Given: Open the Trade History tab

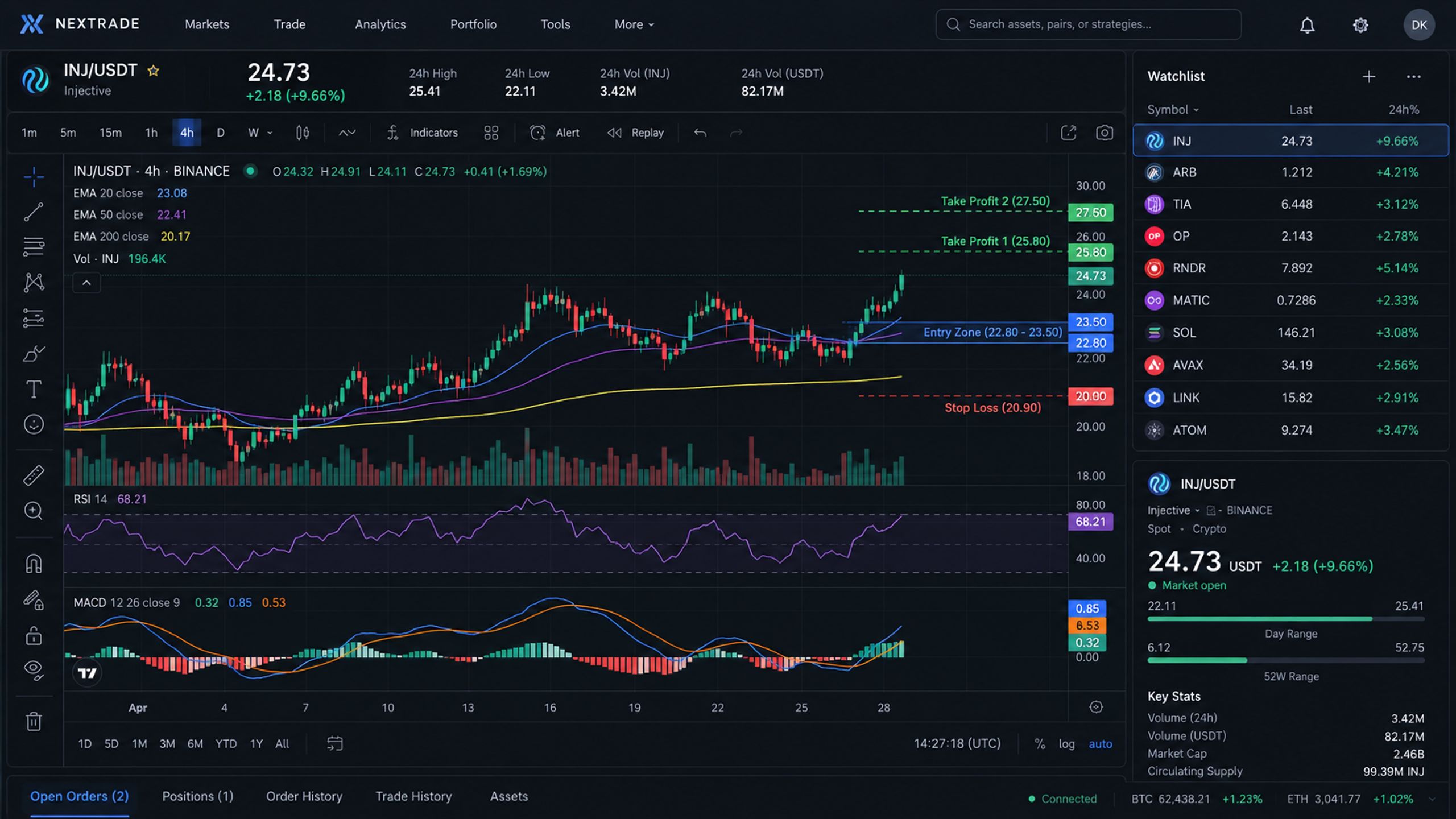Looking at the screenshot, I should [x=413, y=796].
